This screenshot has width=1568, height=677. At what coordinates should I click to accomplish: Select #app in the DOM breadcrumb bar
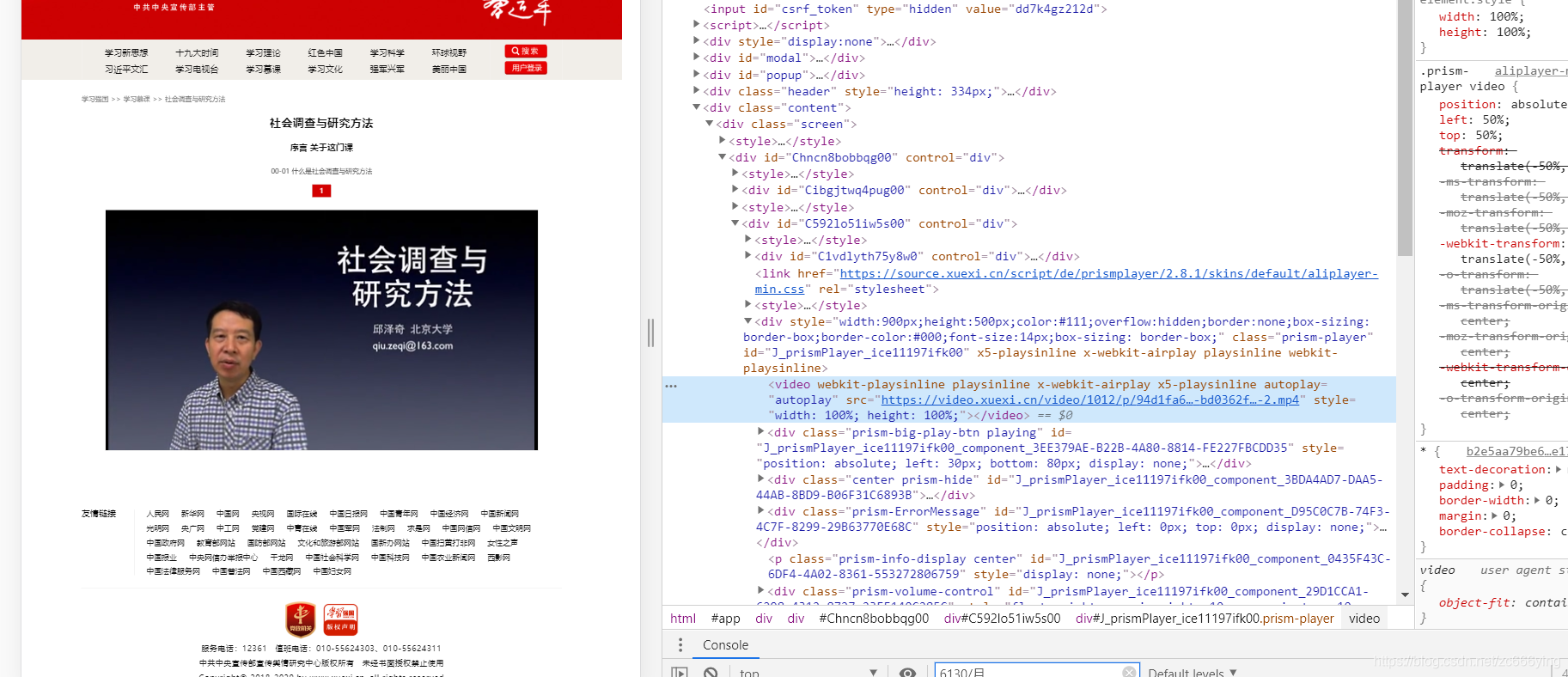click(726, 619)
